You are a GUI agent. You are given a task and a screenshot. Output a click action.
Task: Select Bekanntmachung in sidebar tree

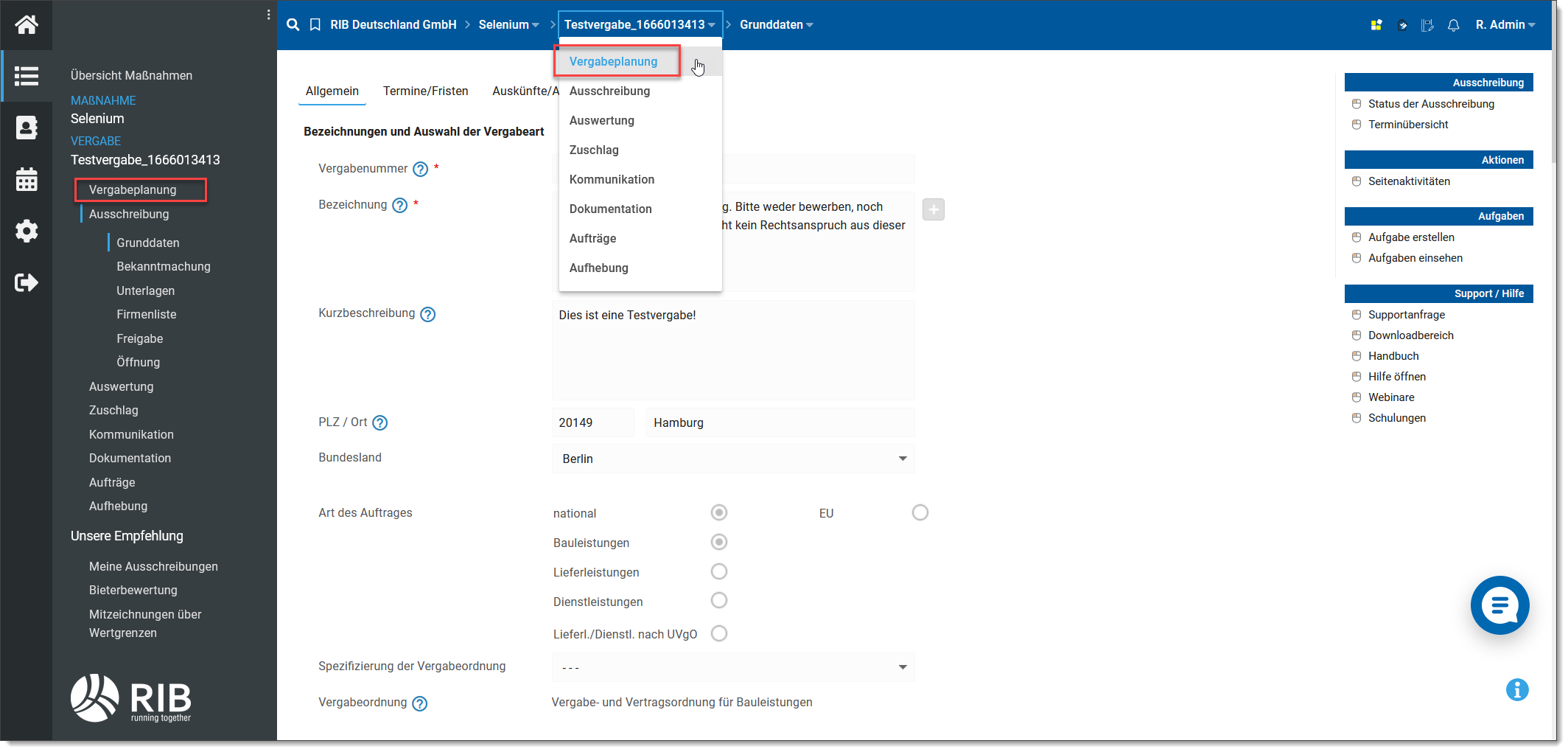click(x=164, y=266)
